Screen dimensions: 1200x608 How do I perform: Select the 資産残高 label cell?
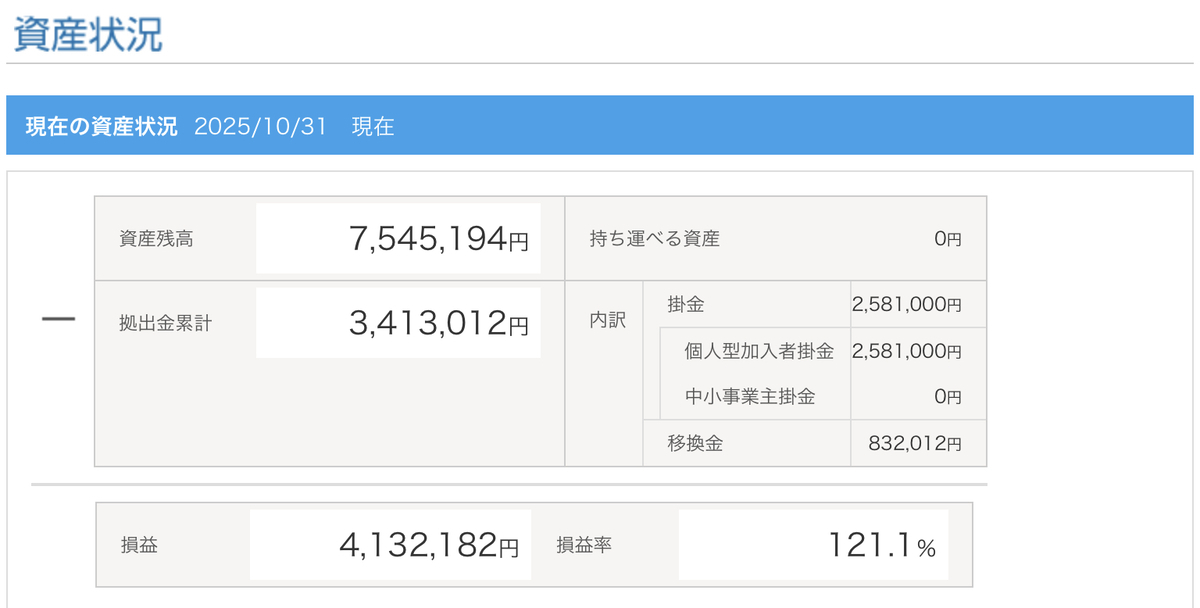[156, 239]
